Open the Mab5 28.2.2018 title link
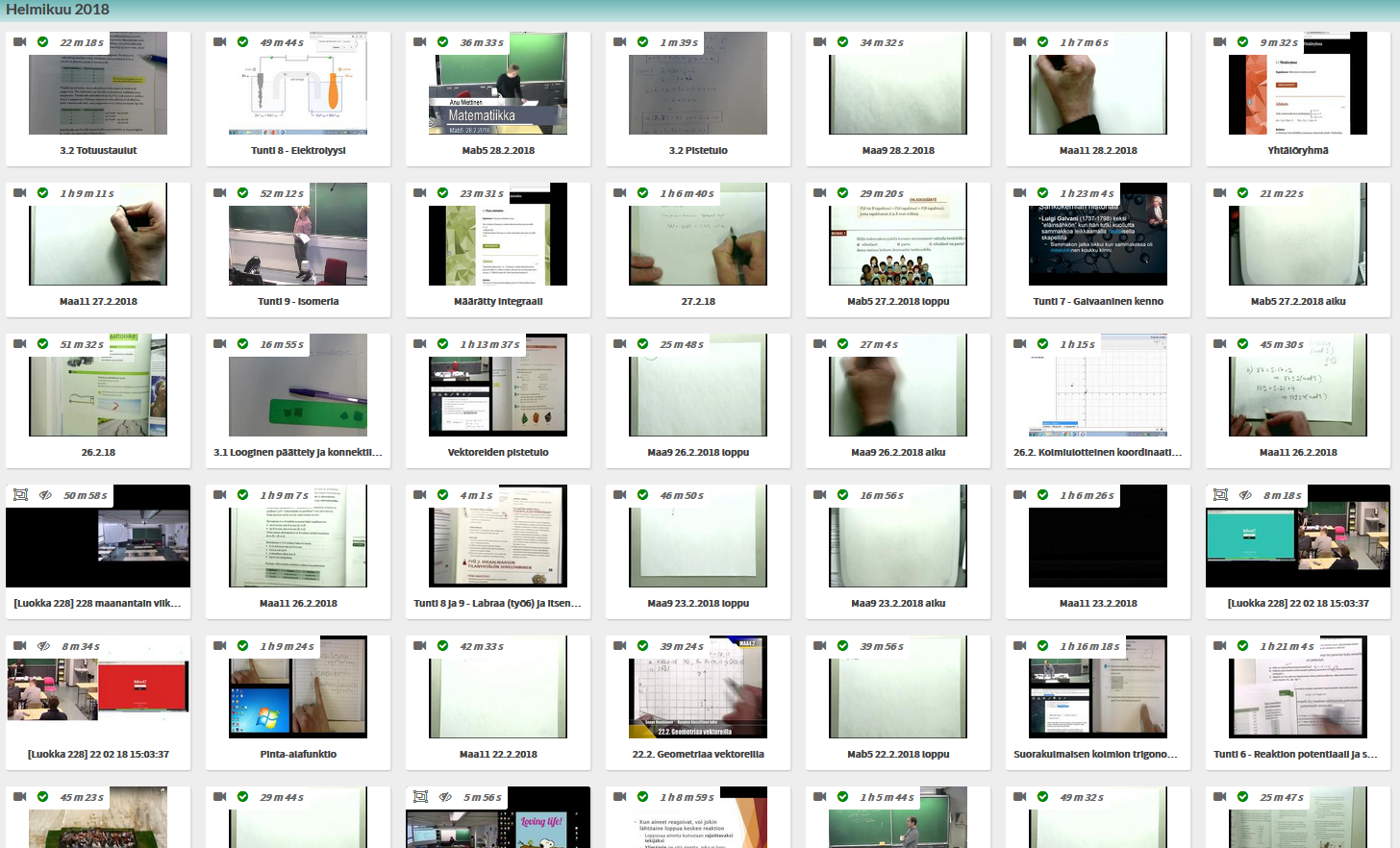The image size is (1400, 848). pyautogui.click(x=498, y=151)
